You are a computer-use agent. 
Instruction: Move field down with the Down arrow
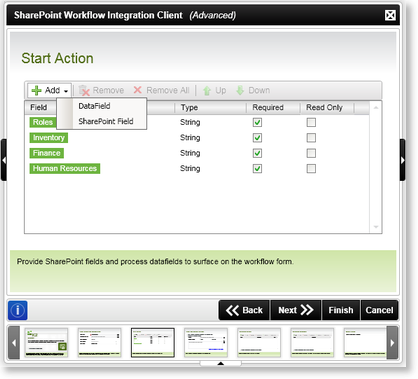pos(253,90)
